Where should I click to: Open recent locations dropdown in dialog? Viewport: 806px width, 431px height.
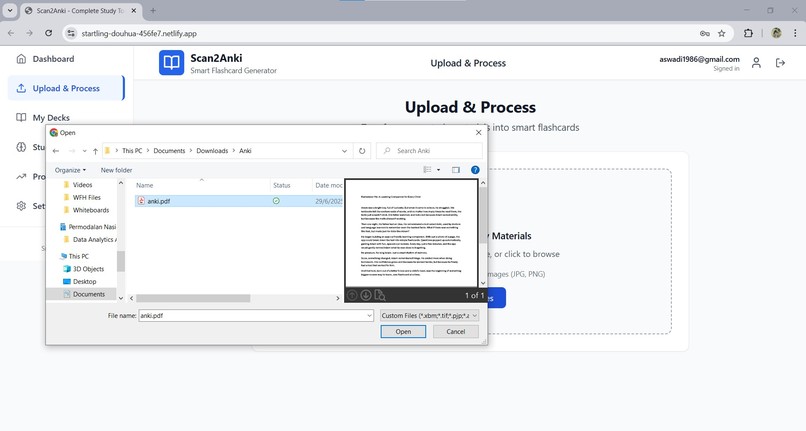[x=84, y=151]
